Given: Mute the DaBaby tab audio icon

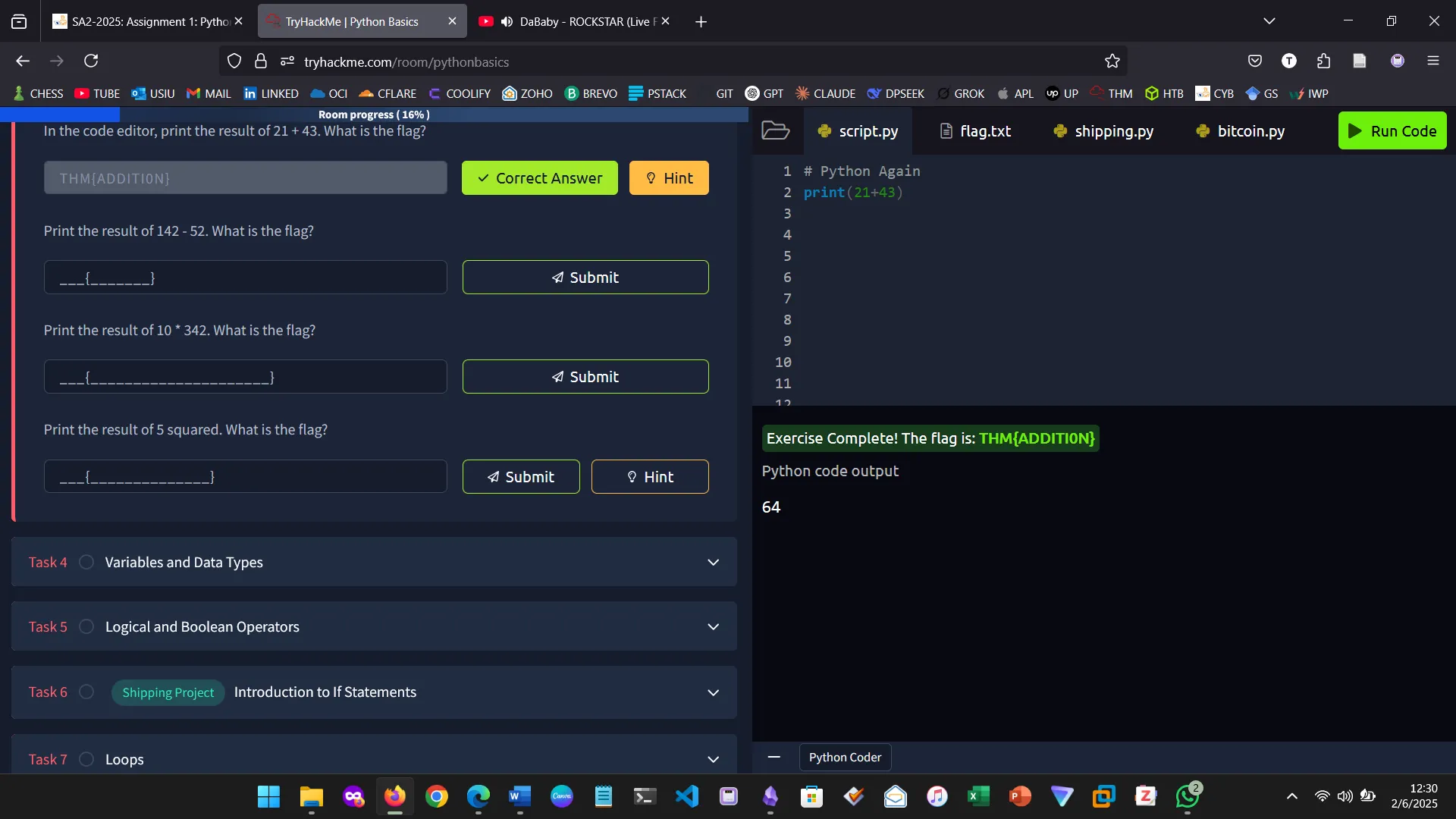Looking at the screenshot, I should coord(507,21).
